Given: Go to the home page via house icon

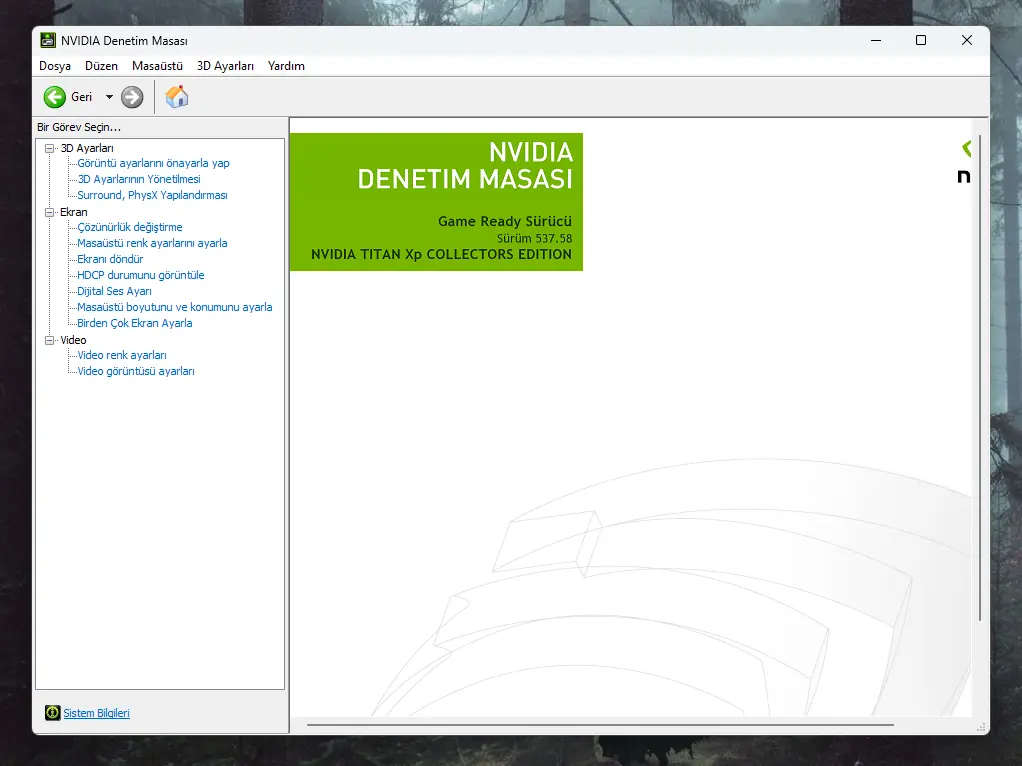Looking at the screenshot, I should (177, 97).
